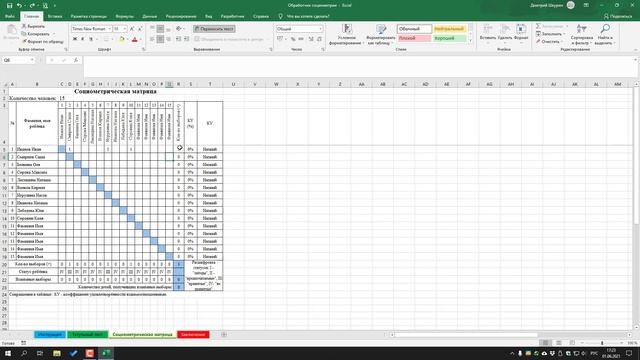Decrease font size

pos(140,29)
